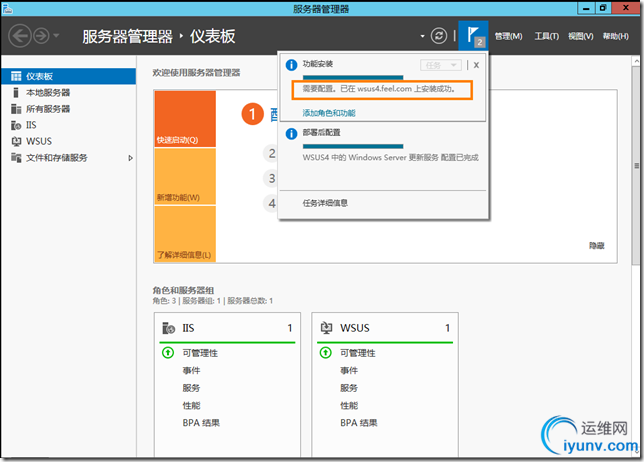
Task: Open 任务详细信息 link
Action: [x=325, y=203]
